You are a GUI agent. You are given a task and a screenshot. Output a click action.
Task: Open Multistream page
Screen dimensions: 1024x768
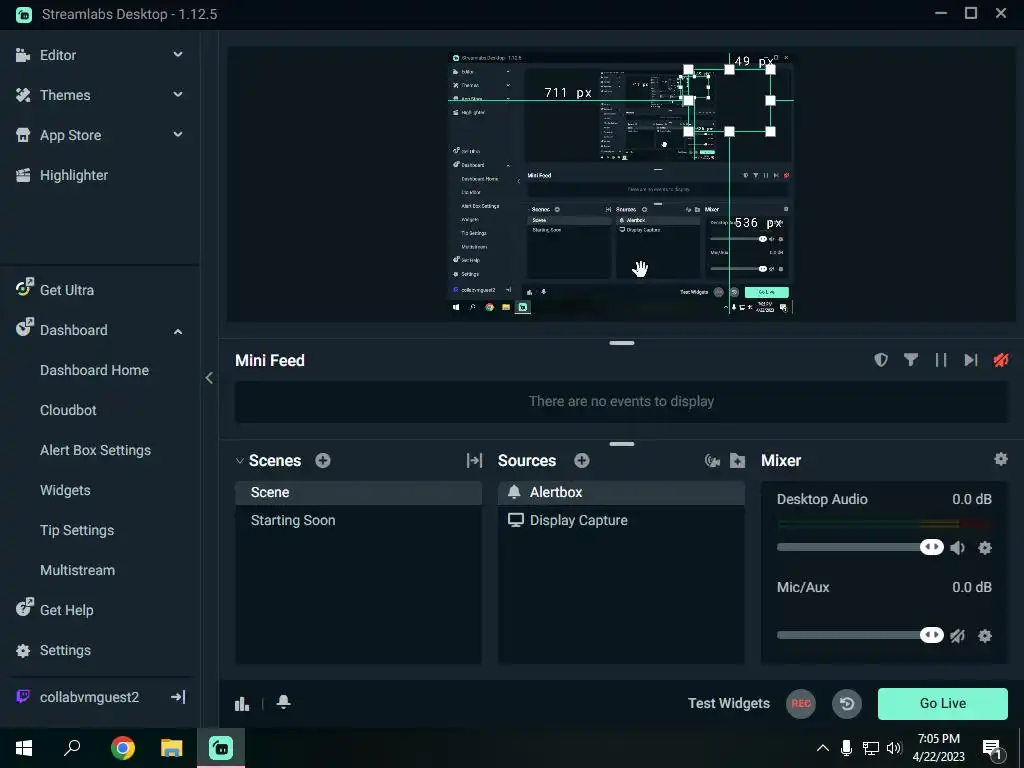point(78,570)
